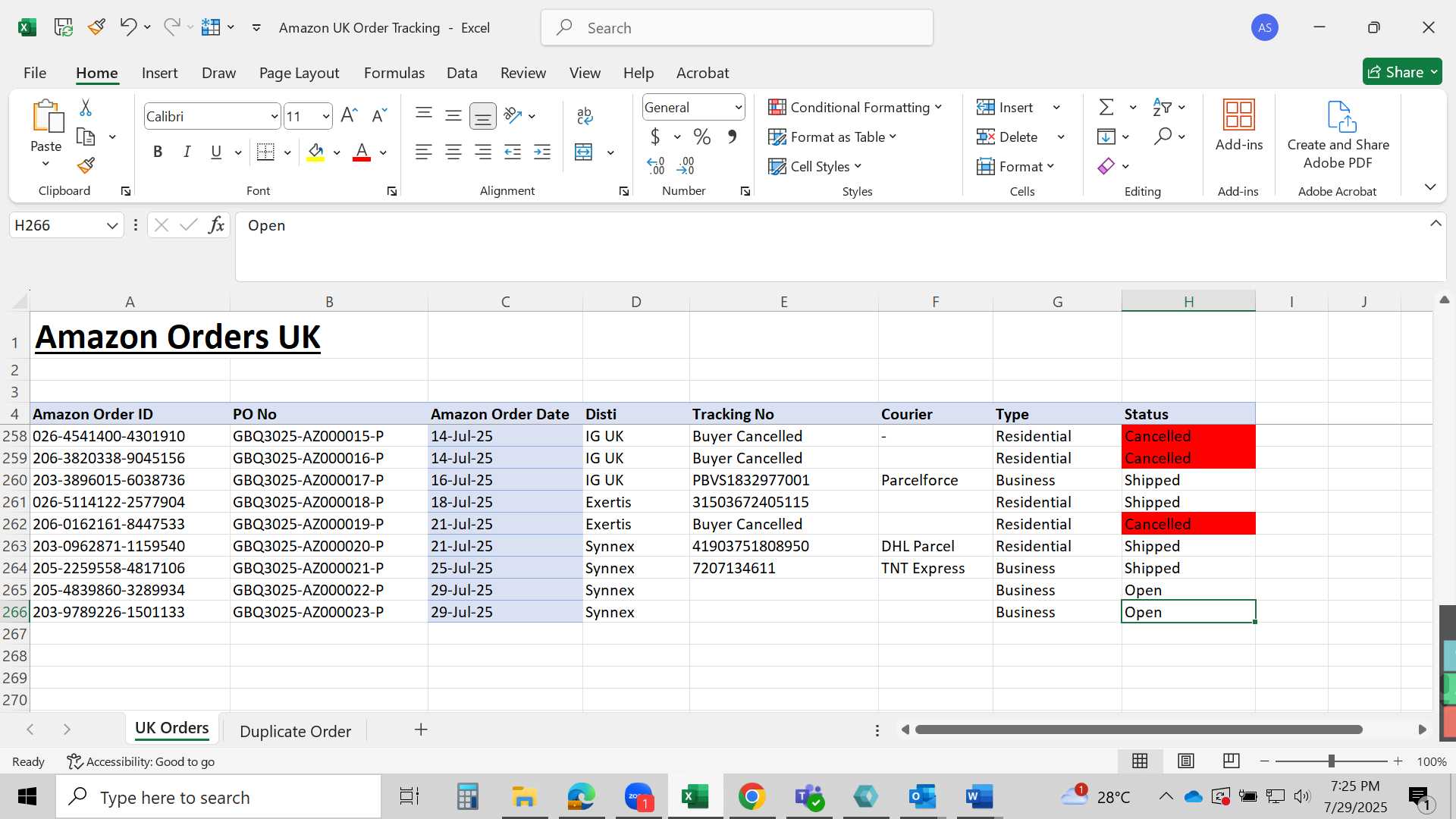This screenshot has height=819, width=1456.
Task: Click the Decrease Decimal icon
Action: click(686, 165)
